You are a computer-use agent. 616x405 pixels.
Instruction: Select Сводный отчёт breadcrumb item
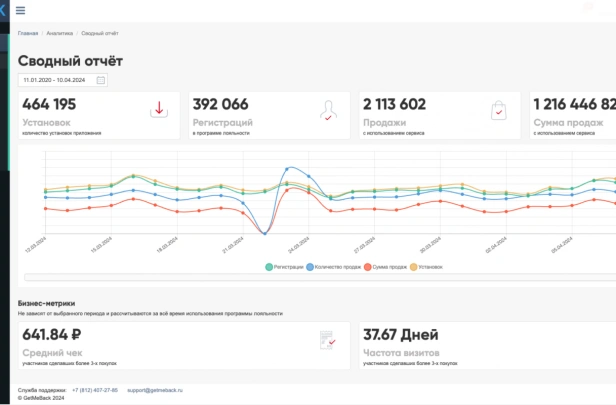(x=100, y=33)
